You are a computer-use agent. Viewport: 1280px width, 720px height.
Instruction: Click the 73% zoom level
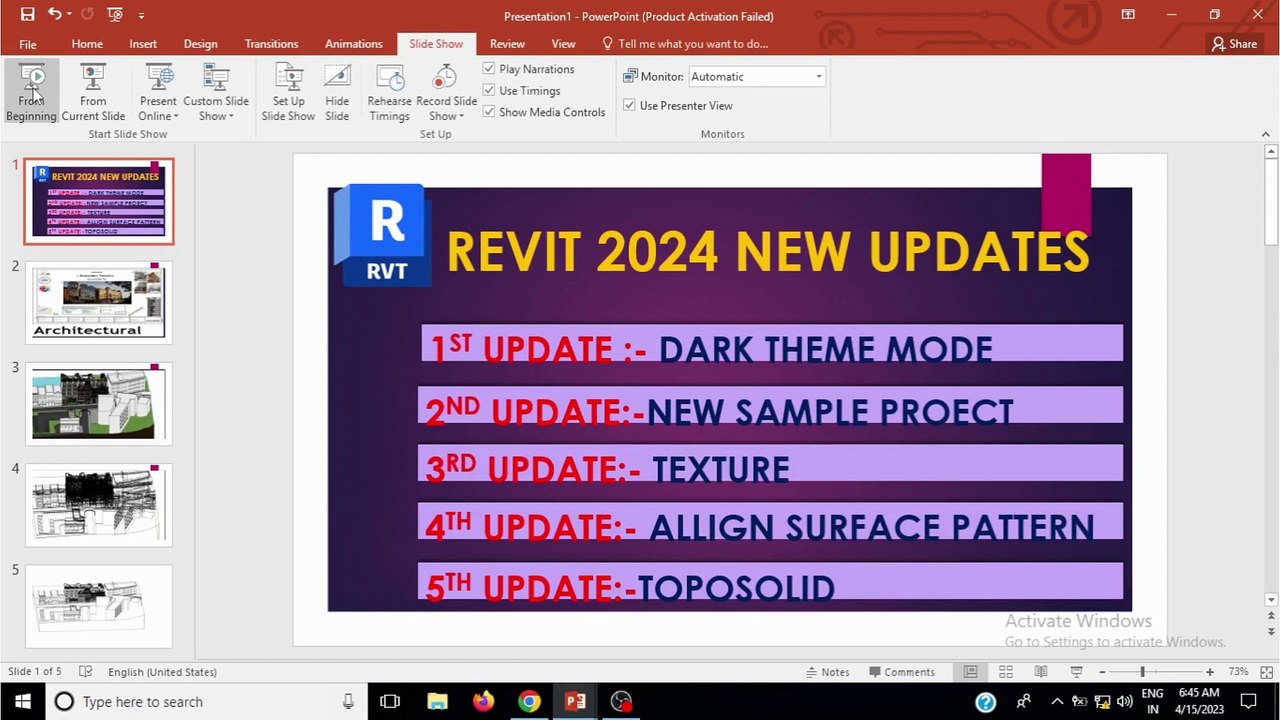tap(1238, 672)
